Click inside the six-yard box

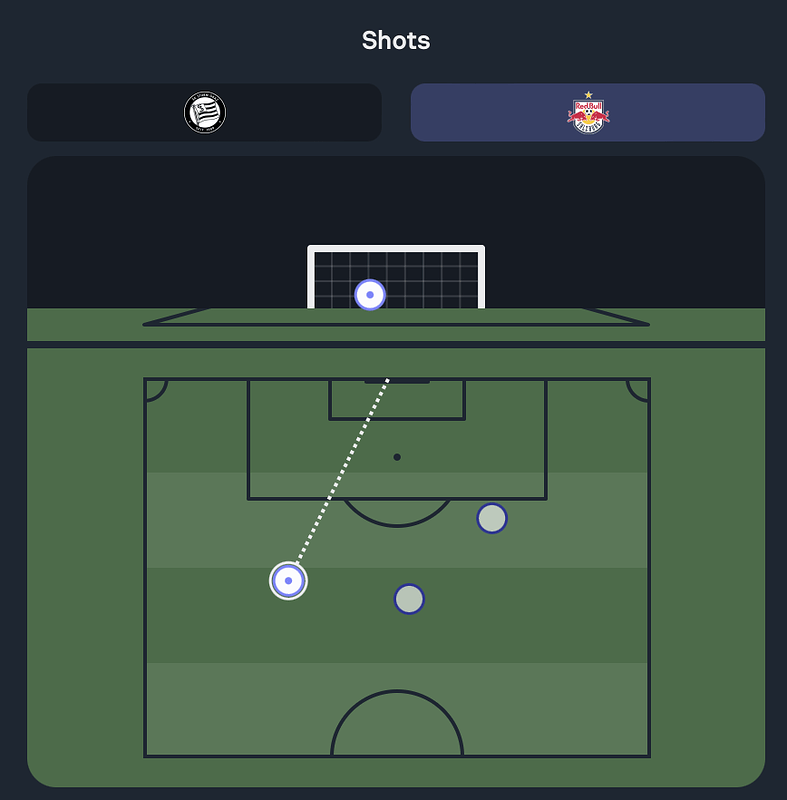pyautogui.click(x=397, y=400)
